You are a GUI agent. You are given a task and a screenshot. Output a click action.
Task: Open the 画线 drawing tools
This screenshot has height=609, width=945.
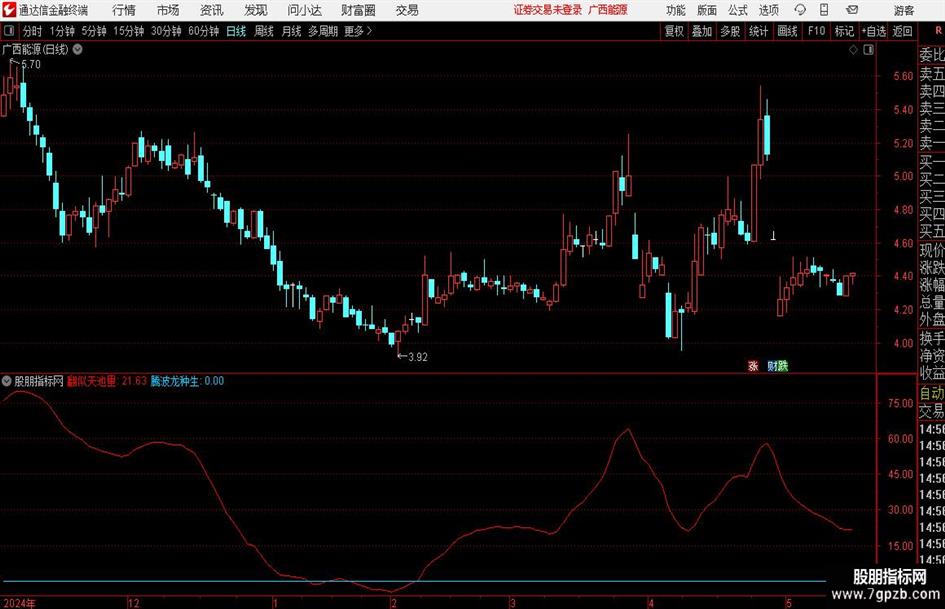pyautogui.click(x=788, y=31)
